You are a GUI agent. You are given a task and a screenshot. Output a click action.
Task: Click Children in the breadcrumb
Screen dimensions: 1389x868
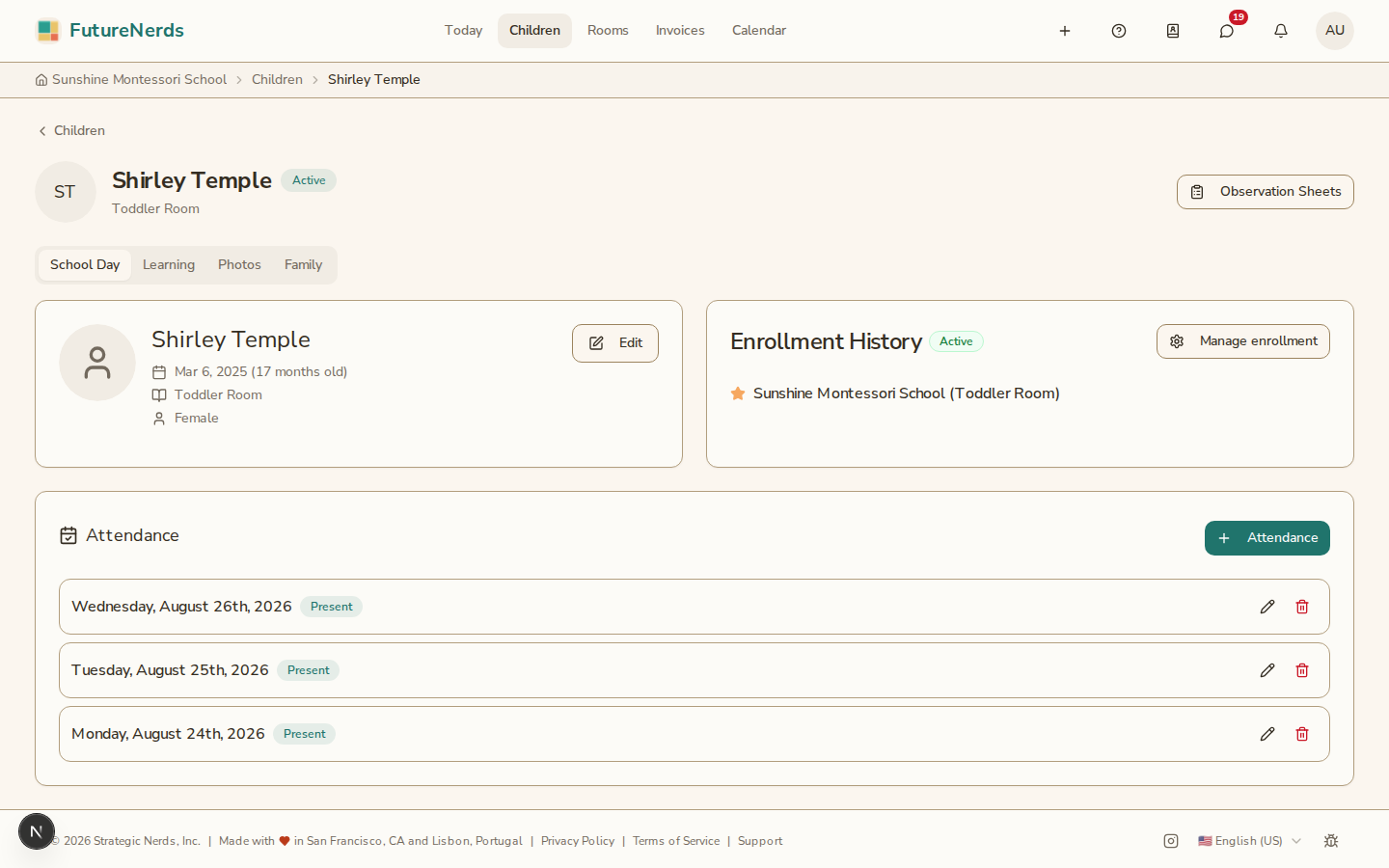point(277,80)
